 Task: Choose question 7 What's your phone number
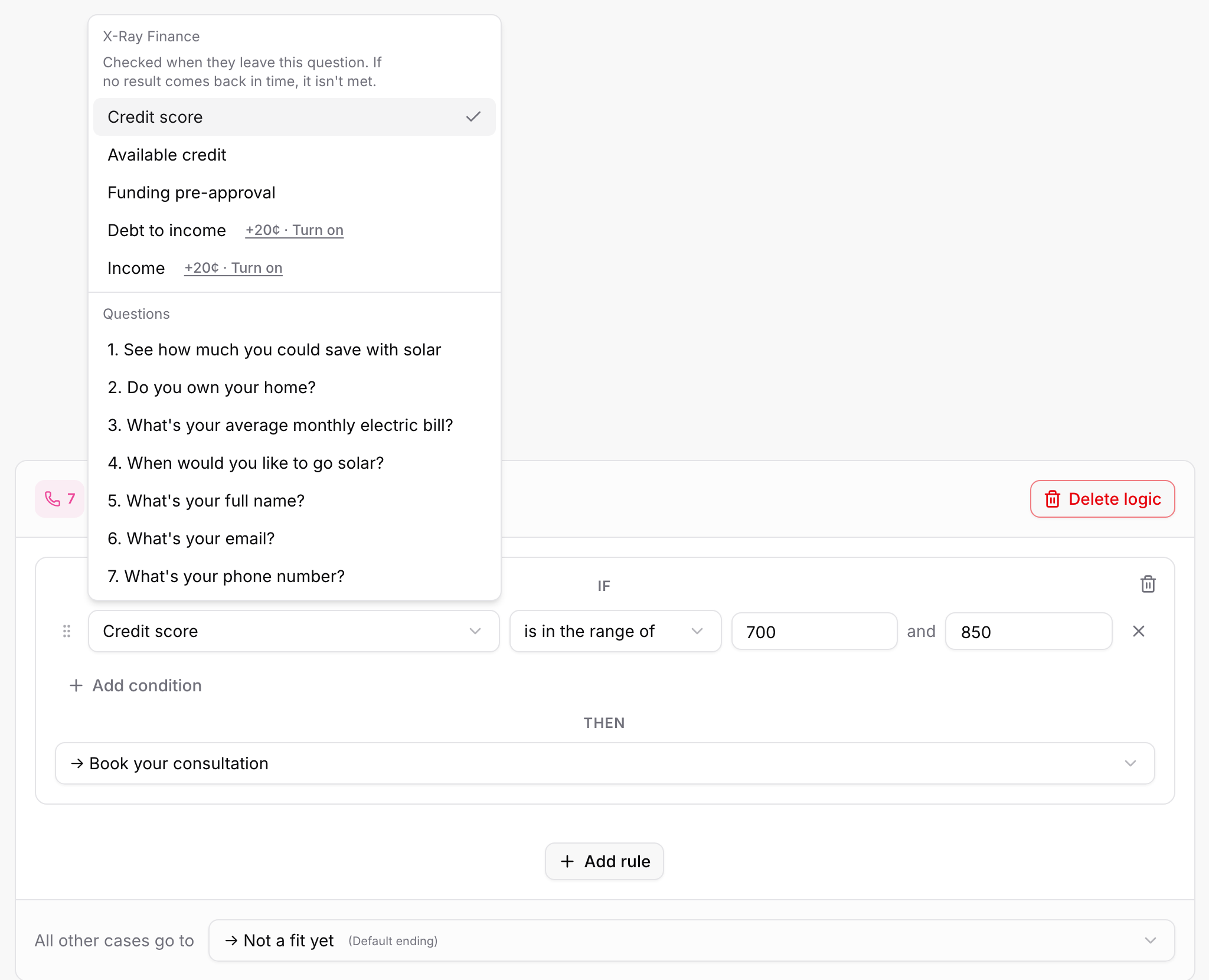tap(294, 576)
